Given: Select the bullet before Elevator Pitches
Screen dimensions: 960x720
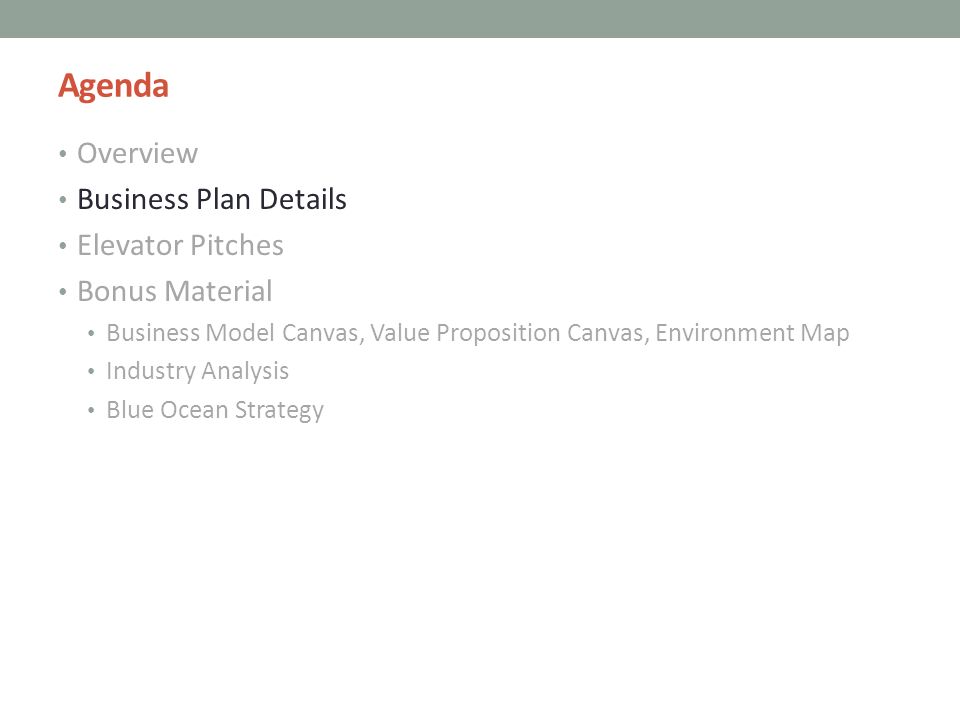Looking at the screenshot, I should [x=62, y=246].
